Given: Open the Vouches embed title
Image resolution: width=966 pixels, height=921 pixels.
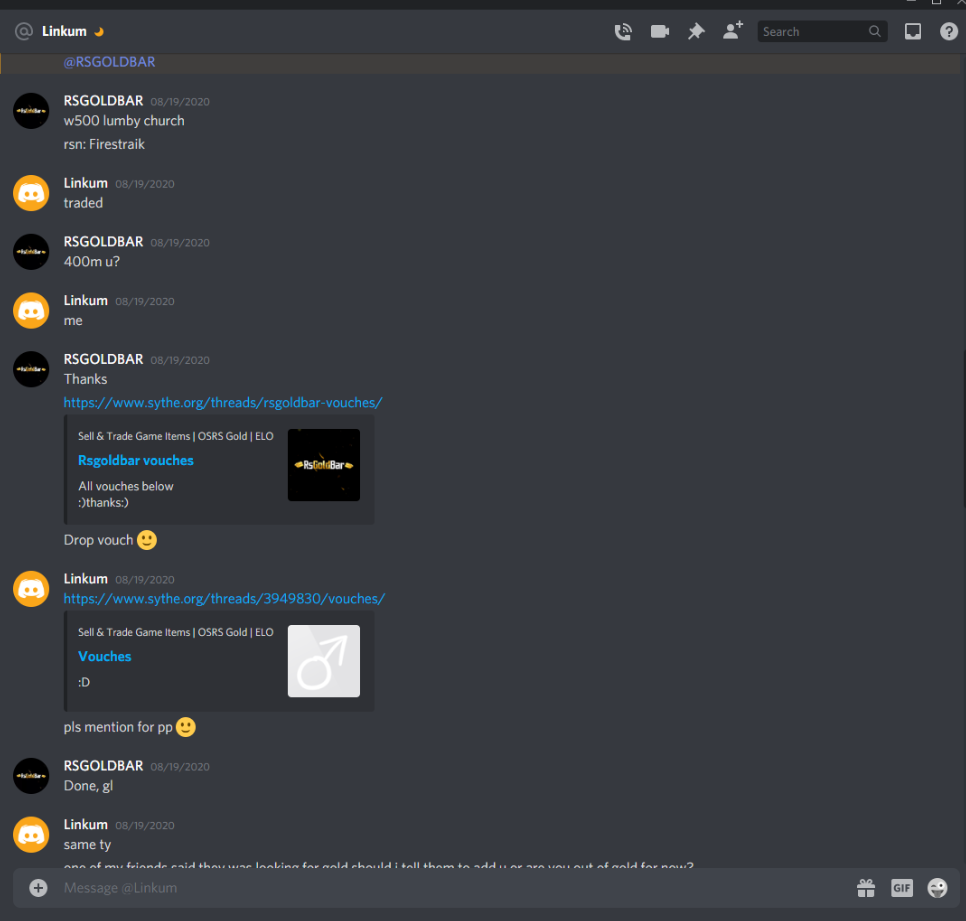Looking at the screenshot, I should coord(105,656).
